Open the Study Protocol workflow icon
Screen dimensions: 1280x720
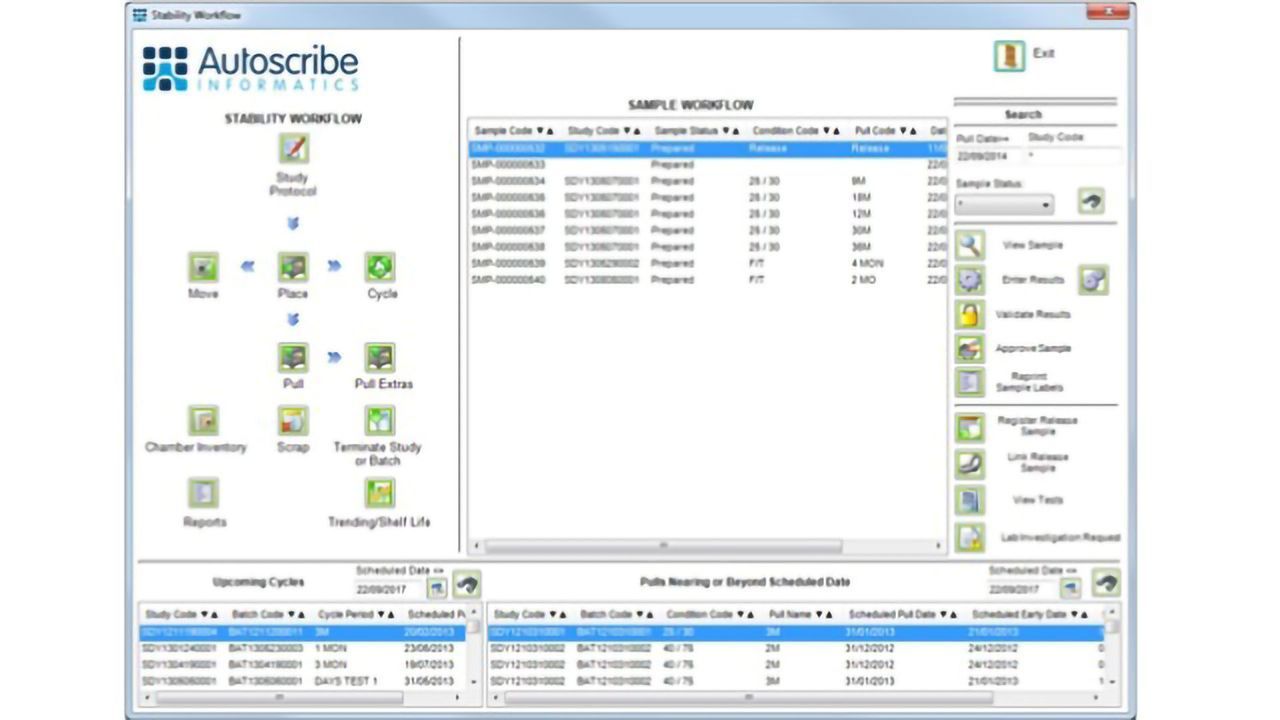click(293, 149)
